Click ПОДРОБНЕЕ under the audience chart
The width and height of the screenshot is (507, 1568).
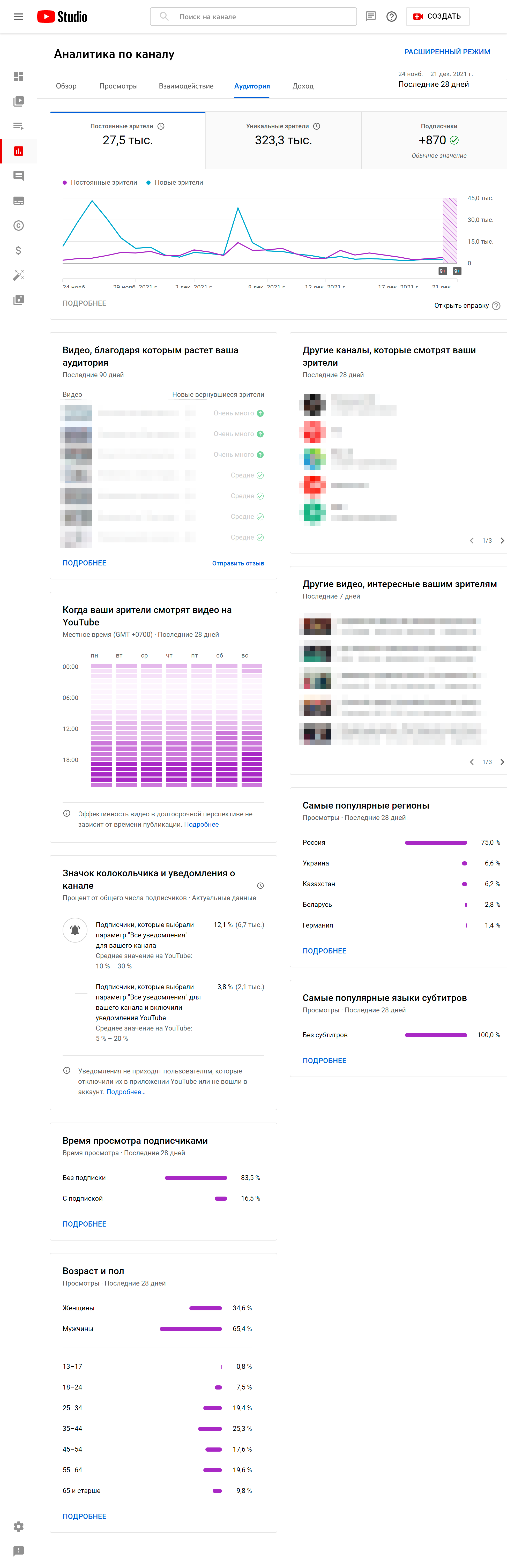pyautogui.click(x=85, y=303)
